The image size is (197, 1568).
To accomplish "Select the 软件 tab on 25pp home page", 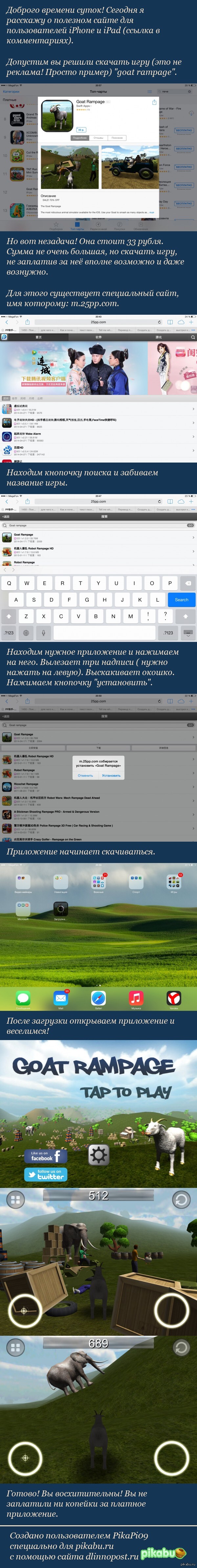I will (x=98, y=337).
